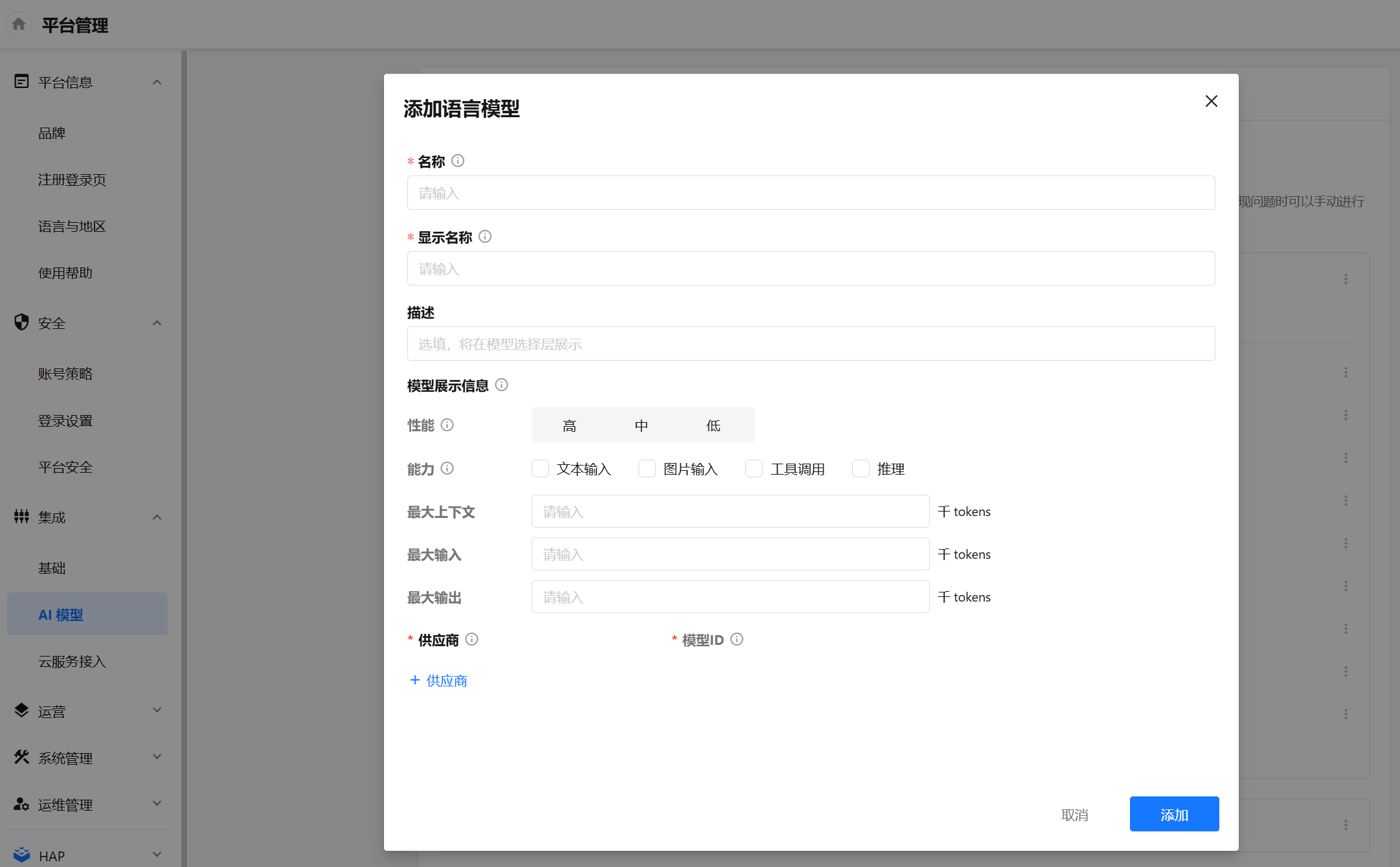Viewport: 1400px width, 867px height.
Task: Focus the 显示名称 input field
Action: [811, 269]
